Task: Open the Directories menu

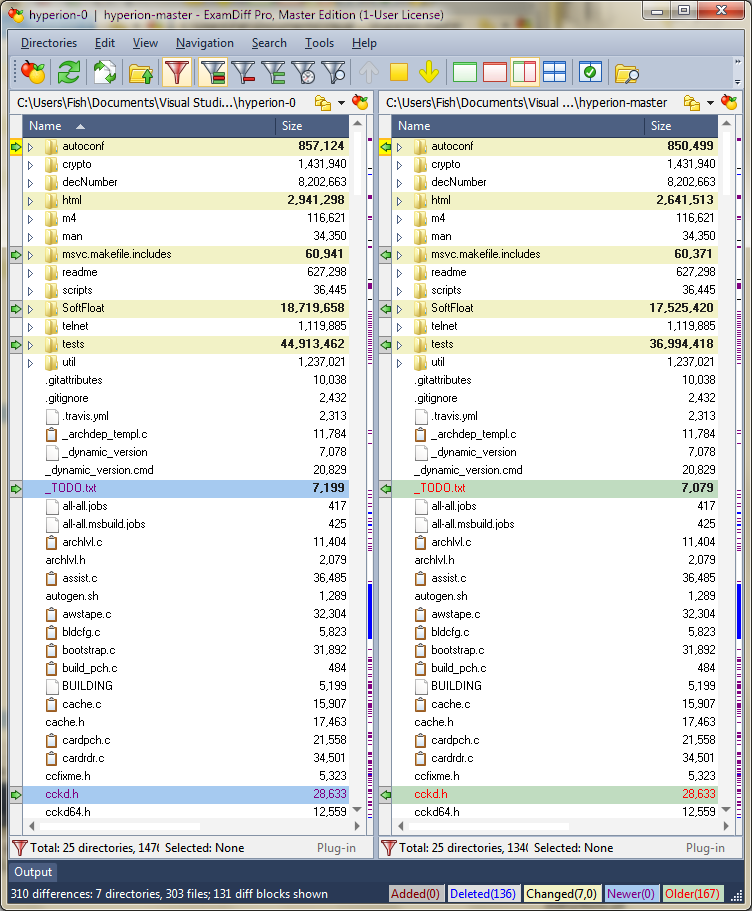Action: coord(49,43)
